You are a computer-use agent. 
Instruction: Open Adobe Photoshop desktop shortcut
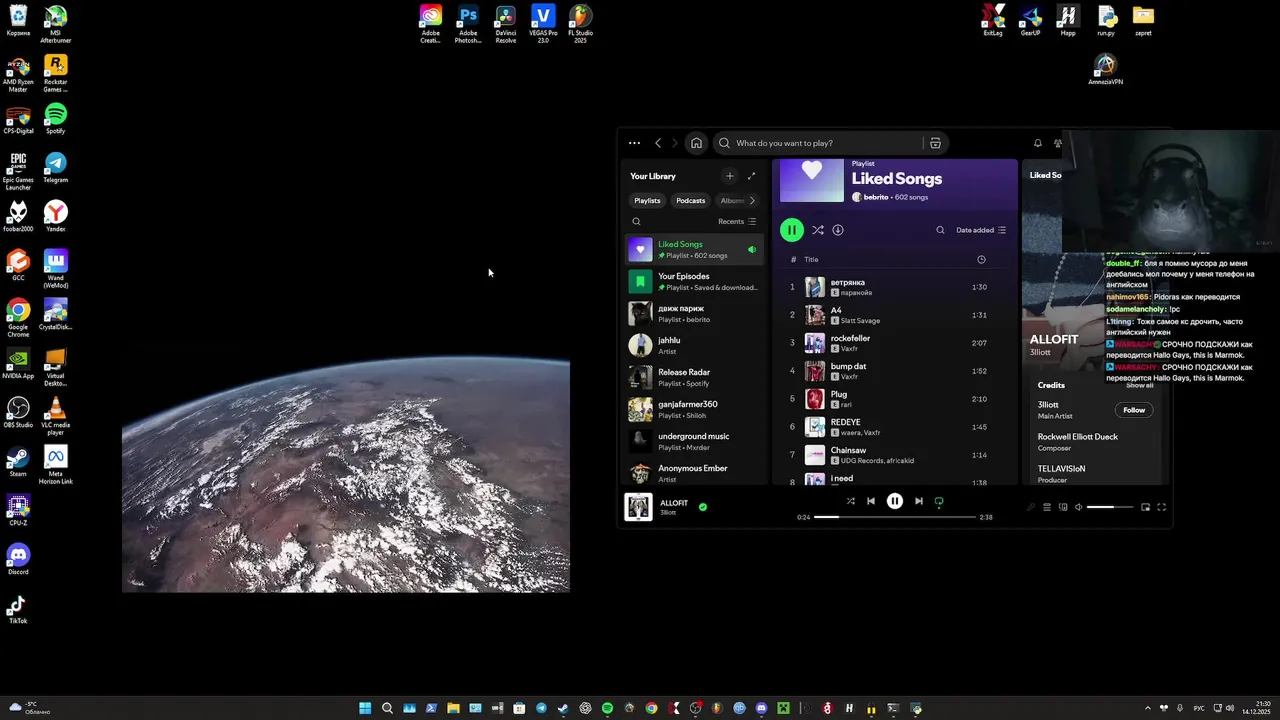tap(468, 24)
